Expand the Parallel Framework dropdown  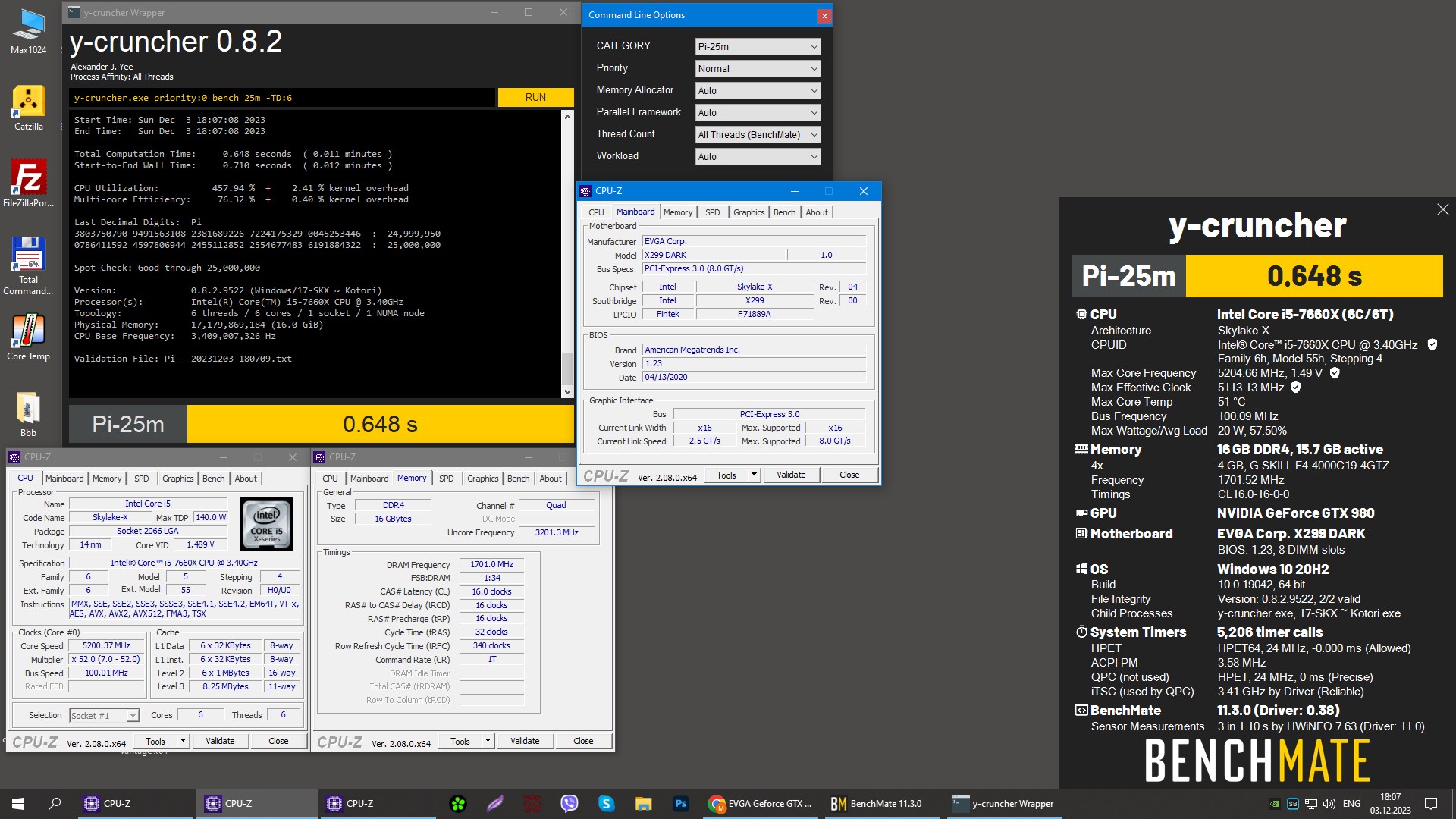coord(758,112)
